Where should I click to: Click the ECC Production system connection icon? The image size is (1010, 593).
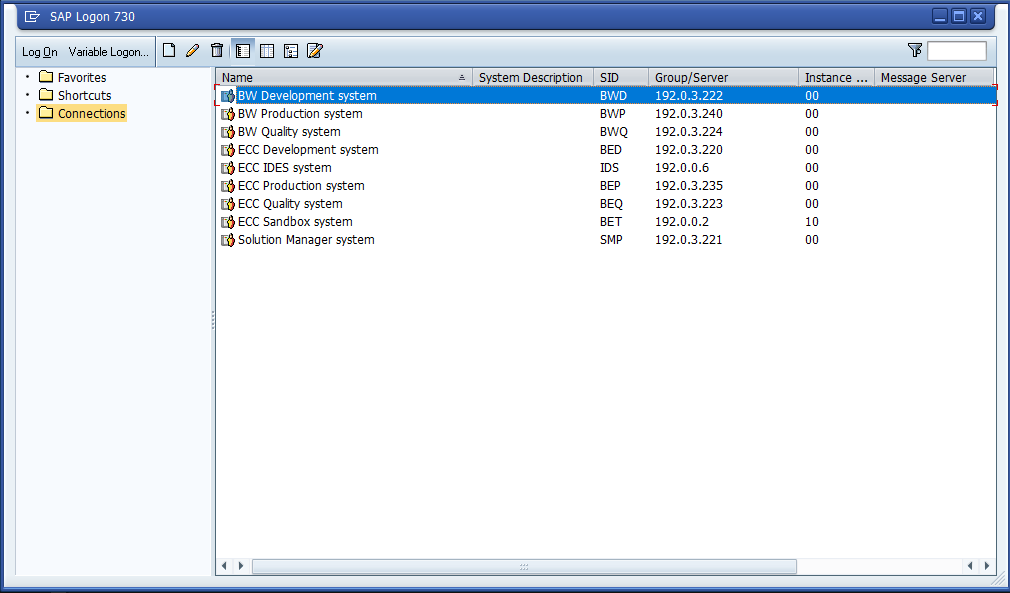click(x=228, y=186)
